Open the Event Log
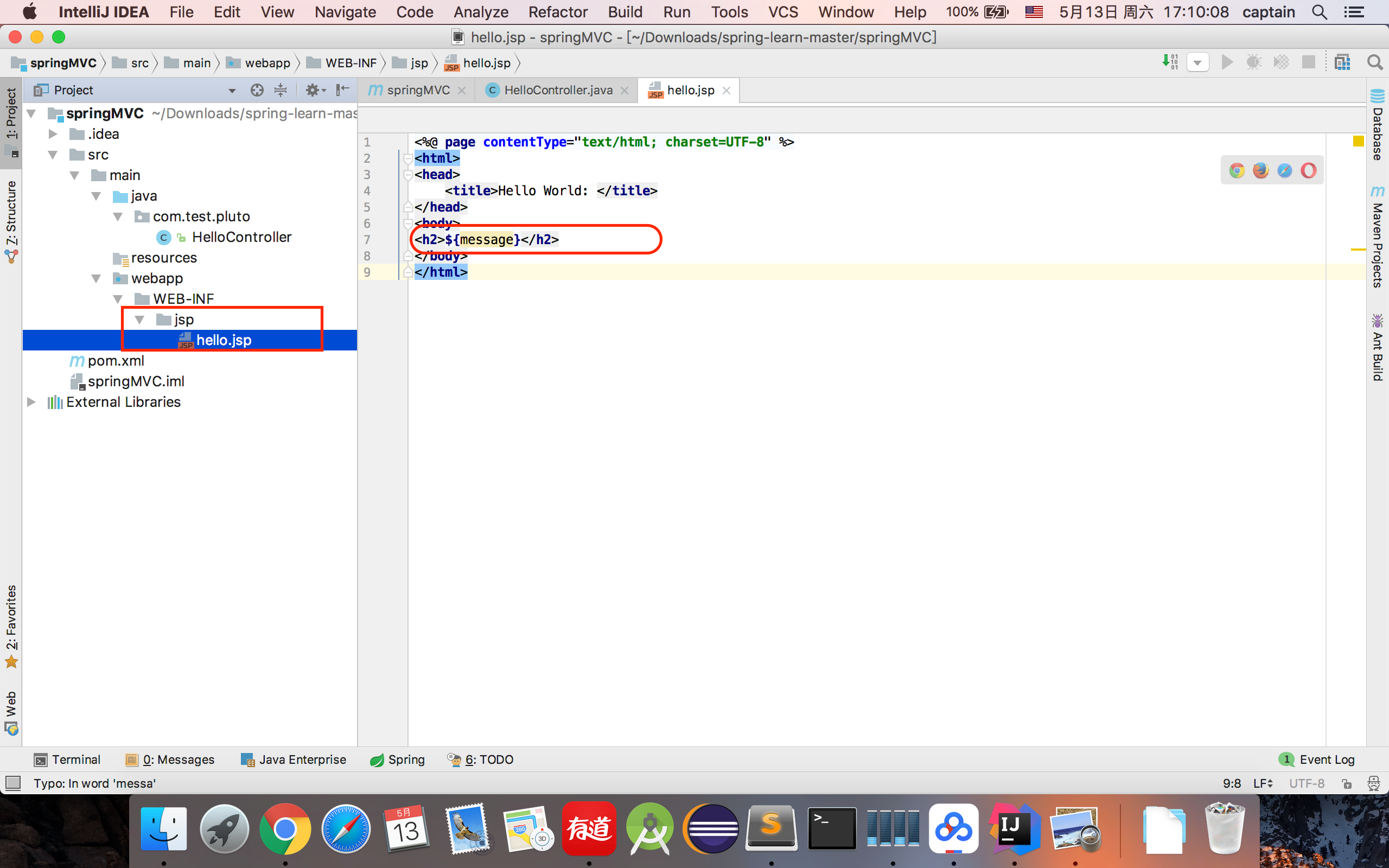The image size is (1389, 868). click(x=1317, y=759)
